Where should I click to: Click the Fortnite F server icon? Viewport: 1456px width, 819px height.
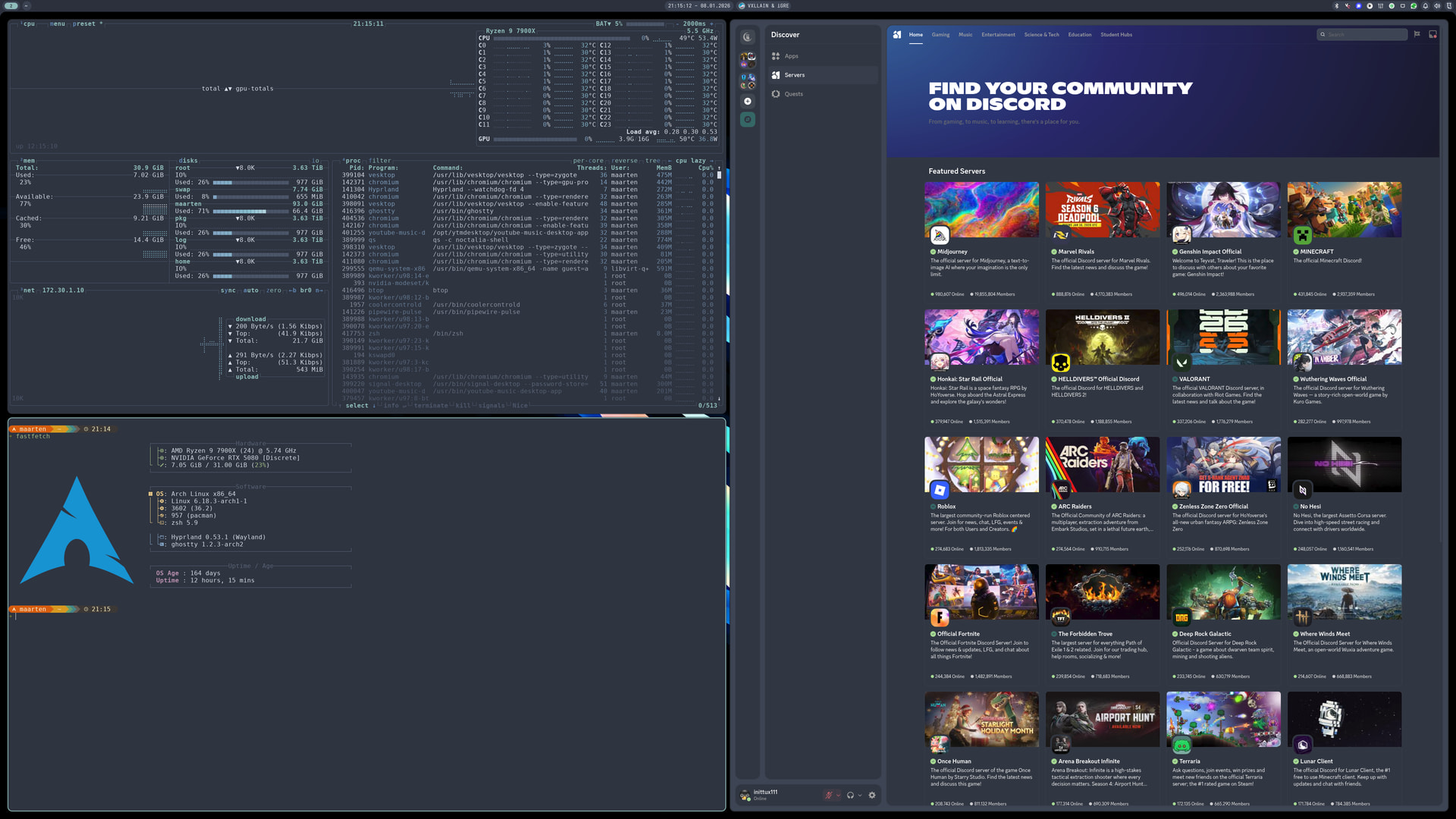[x=940, y=617]
